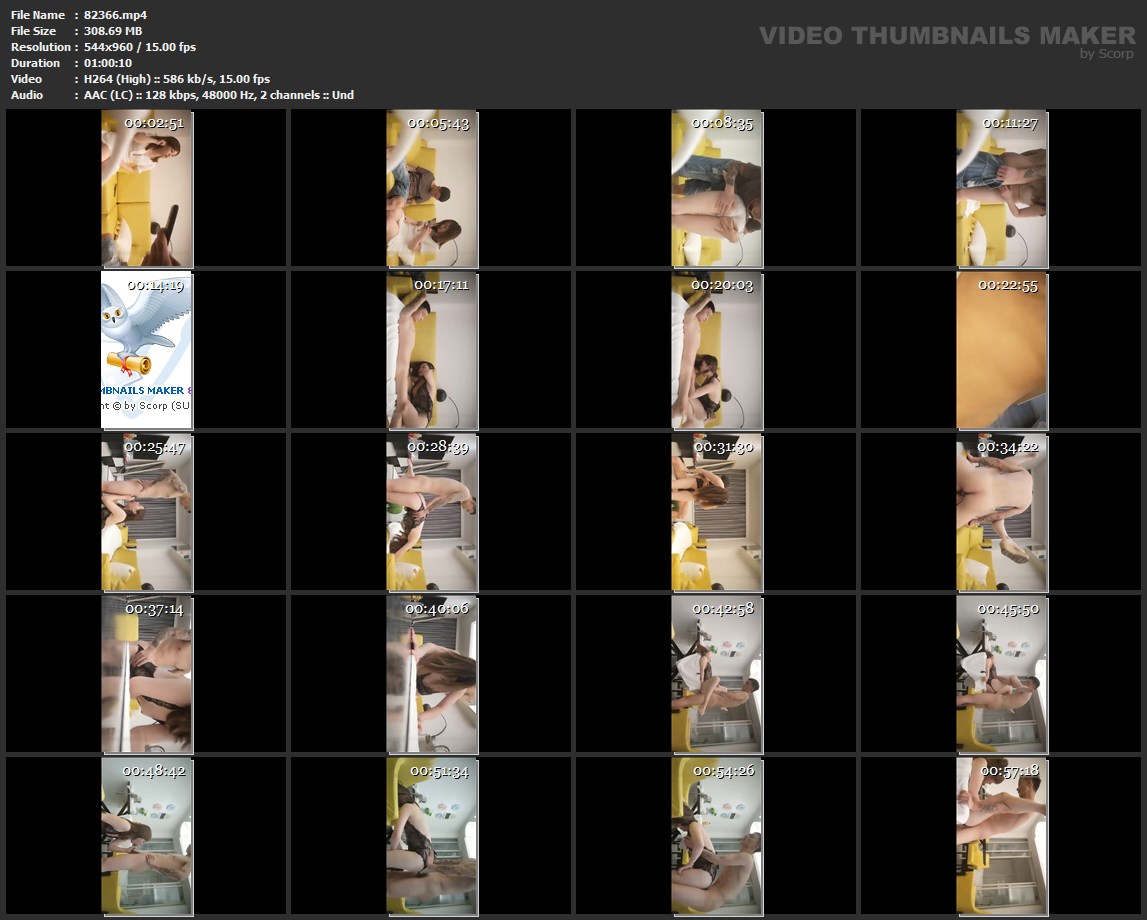Click the file name text 82366.mp4
Viewport: 1147px width, 920px height.
tap(116, 15)
